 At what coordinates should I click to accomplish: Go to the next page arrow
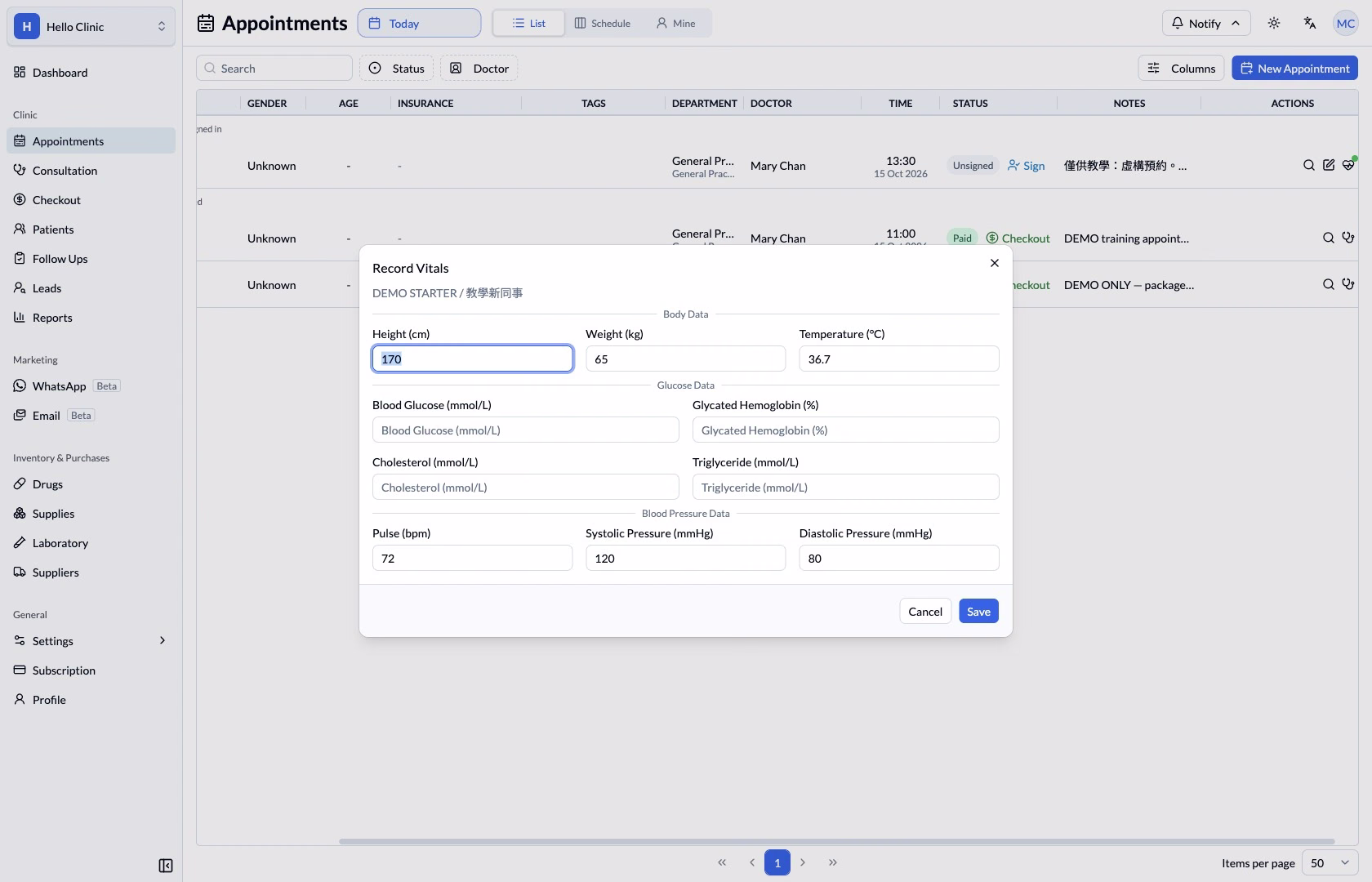(803, 862)
